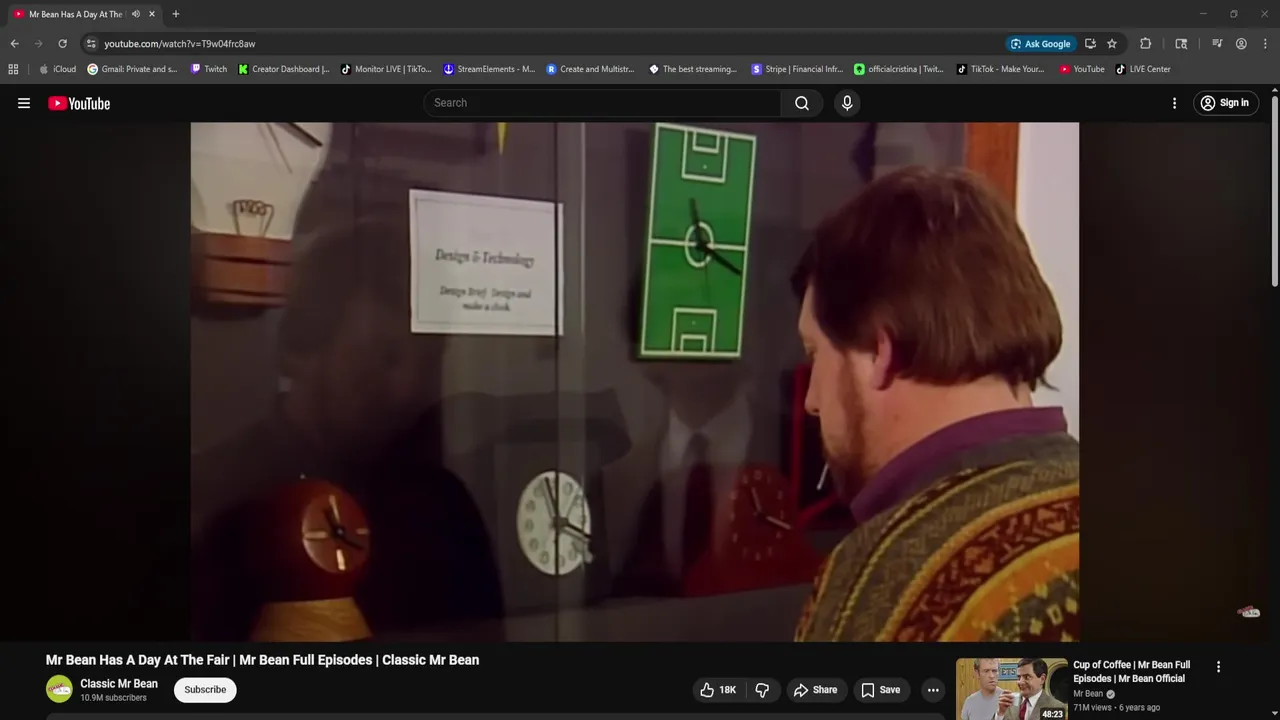Open the Classic Mr Bean channel name
This screenshot has height=720, width=1280.
point(119,684)
